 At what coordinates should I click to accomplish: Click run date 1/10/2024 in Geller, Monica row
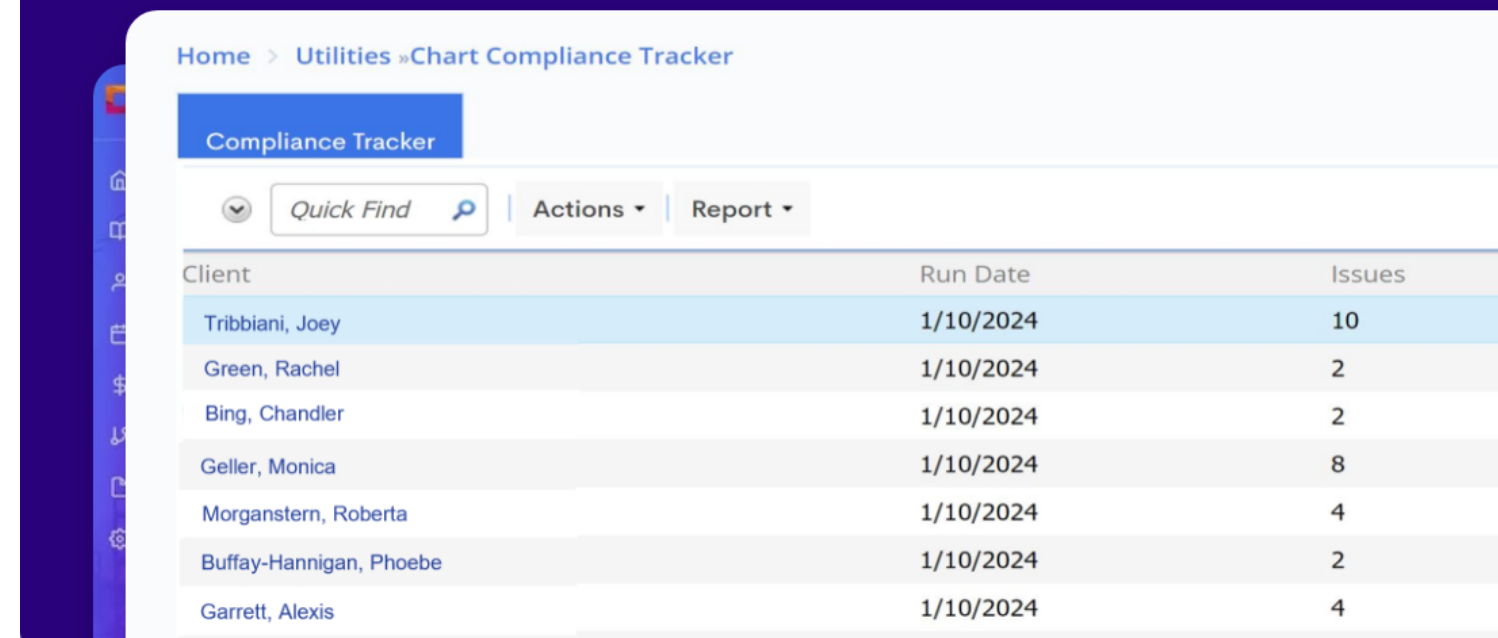coord(979,464)
